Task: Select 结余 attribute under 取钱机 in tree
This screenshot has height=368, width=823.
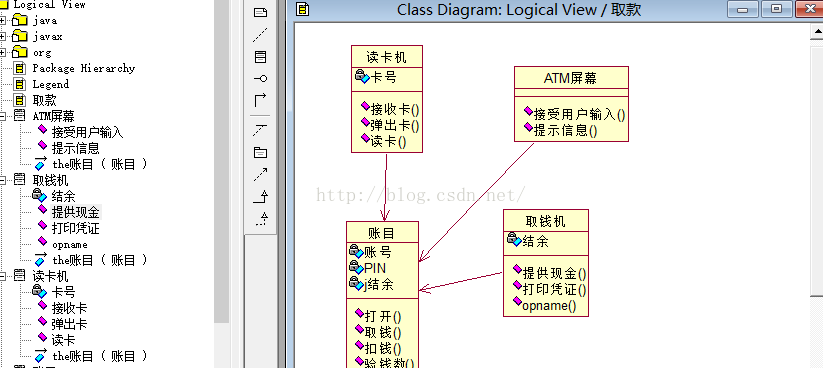Action: click(x=64, y=196)
